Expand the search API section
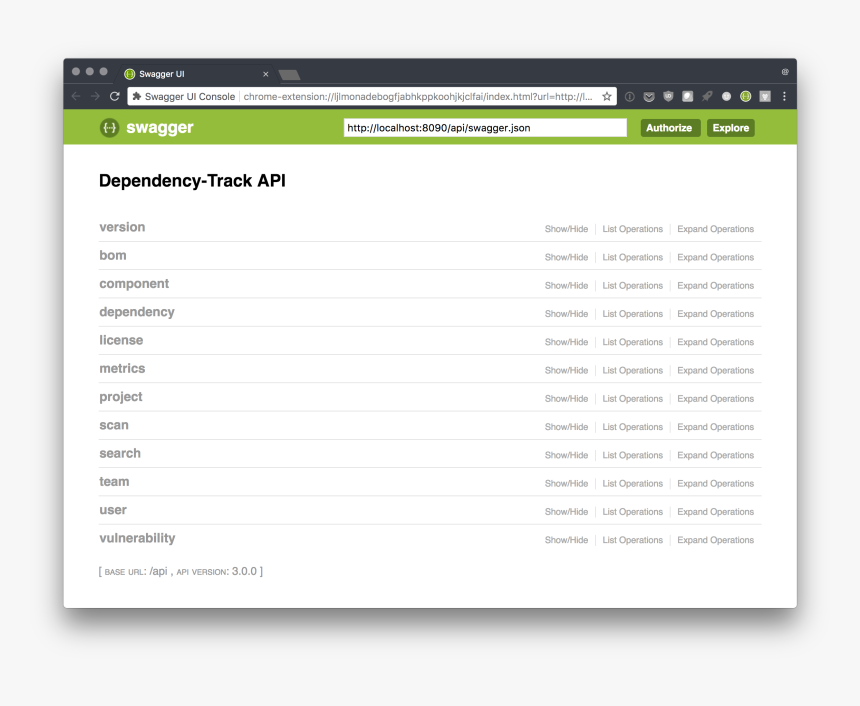 point(120,454)
